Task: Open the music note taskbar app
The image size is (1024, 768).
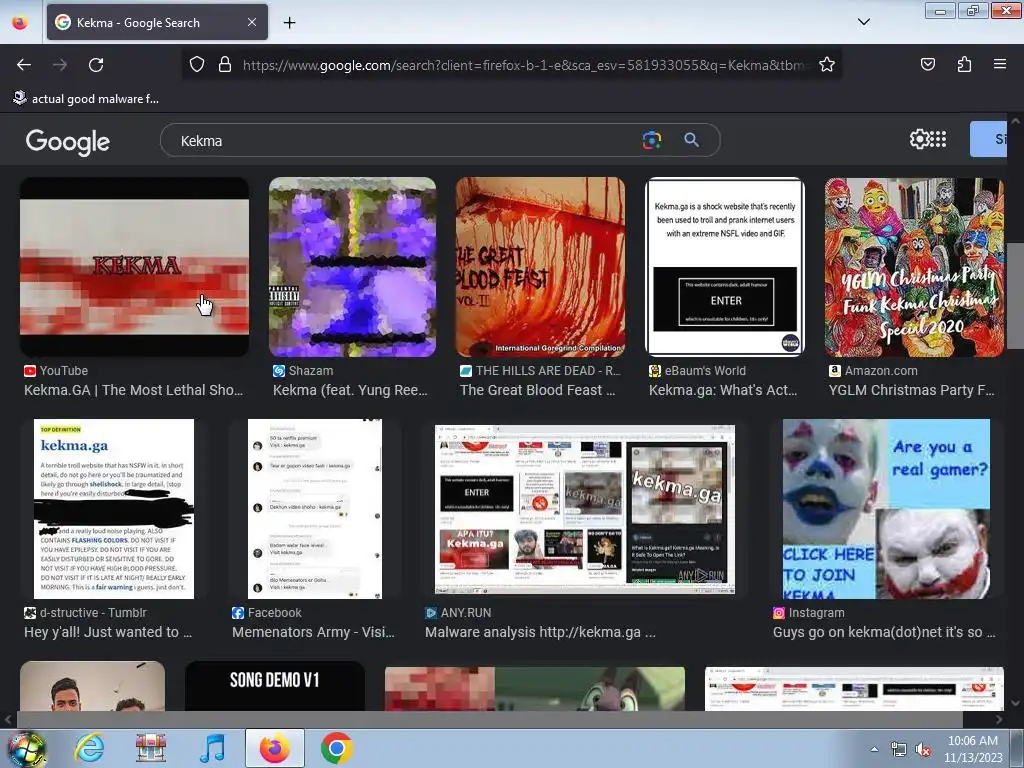Action: 212,748
